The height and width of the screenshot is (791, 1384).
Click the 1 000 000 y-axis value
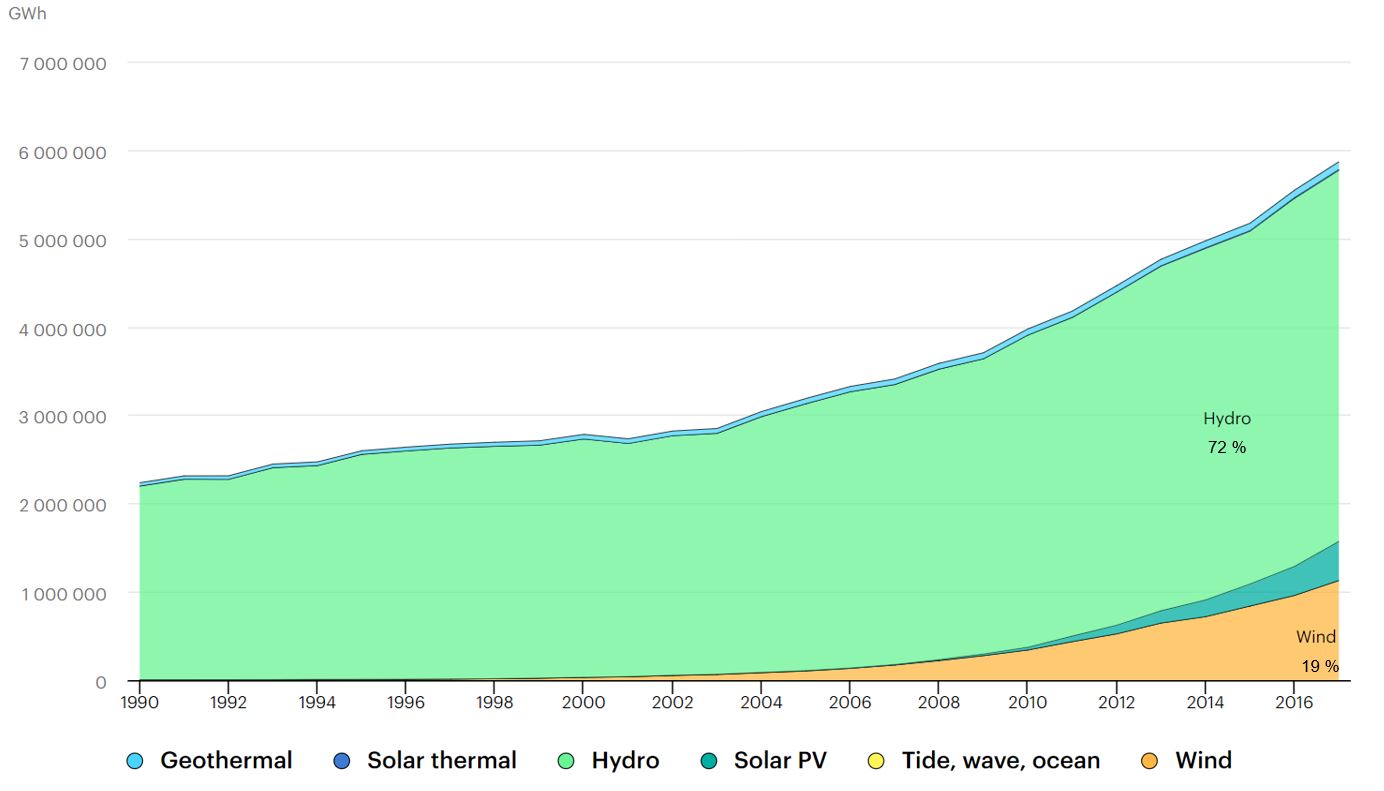(63, 594)
